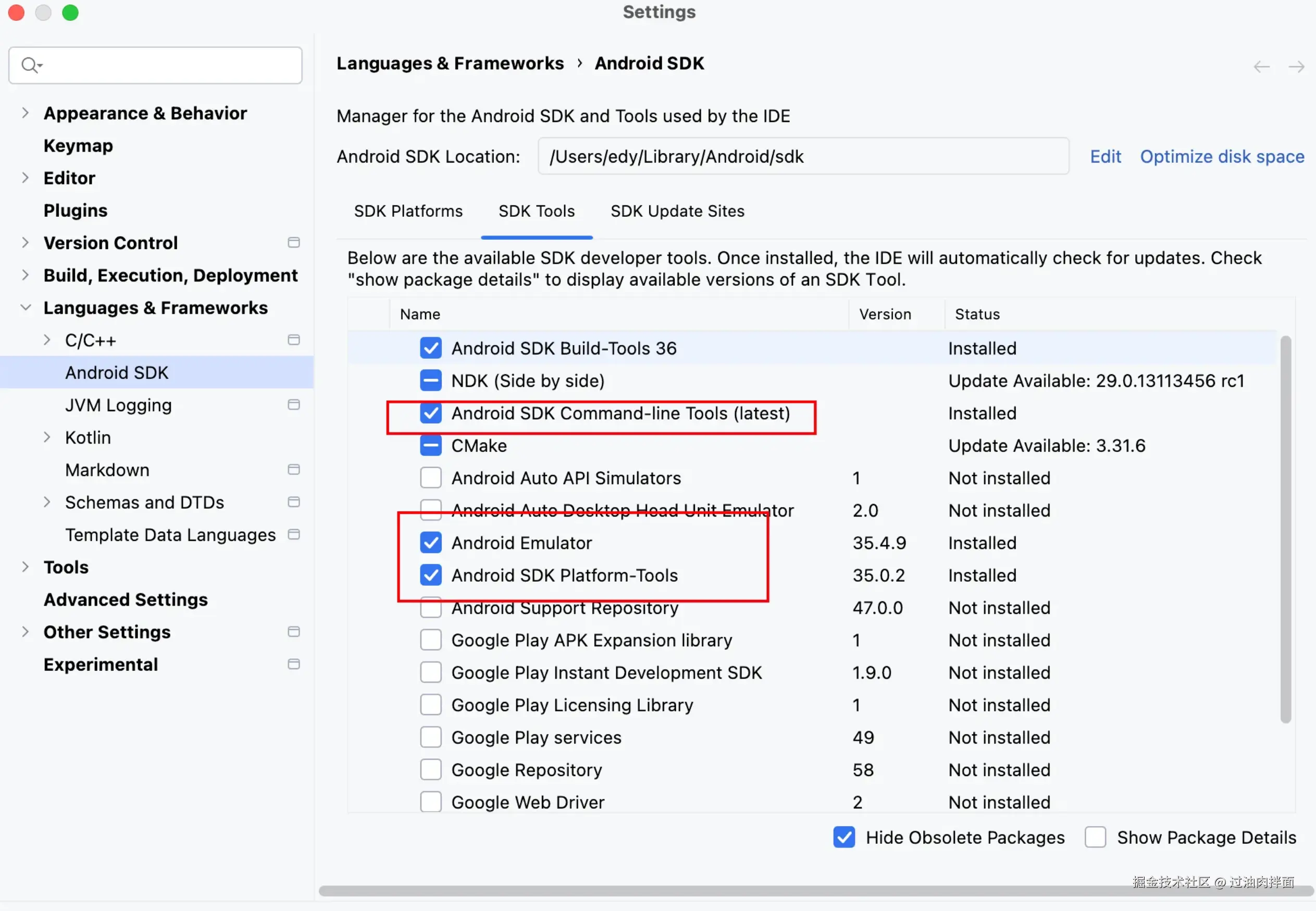Expand Appearance & Behavior section
1316x911 pixels.
coord(25,113)
